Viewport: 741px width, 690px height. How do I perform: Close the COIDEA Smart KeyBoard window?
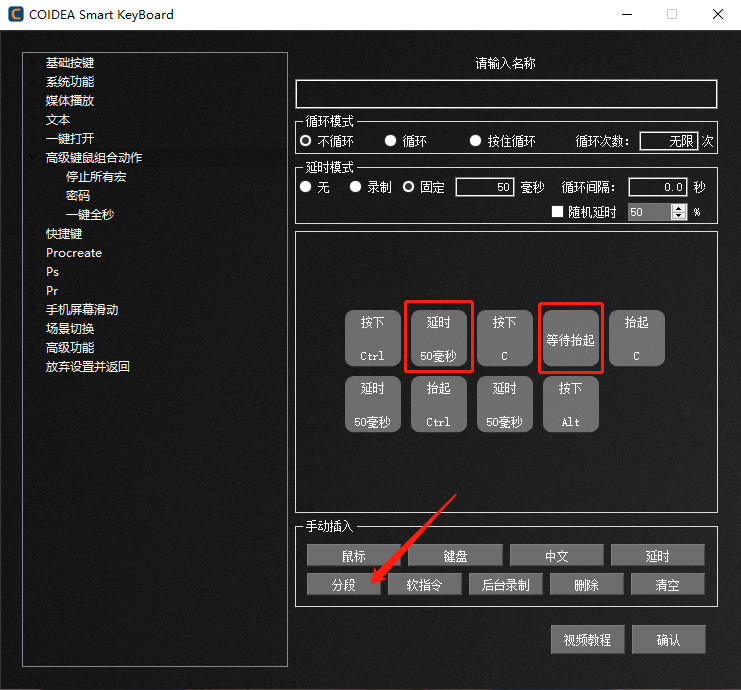coord(718,15)
